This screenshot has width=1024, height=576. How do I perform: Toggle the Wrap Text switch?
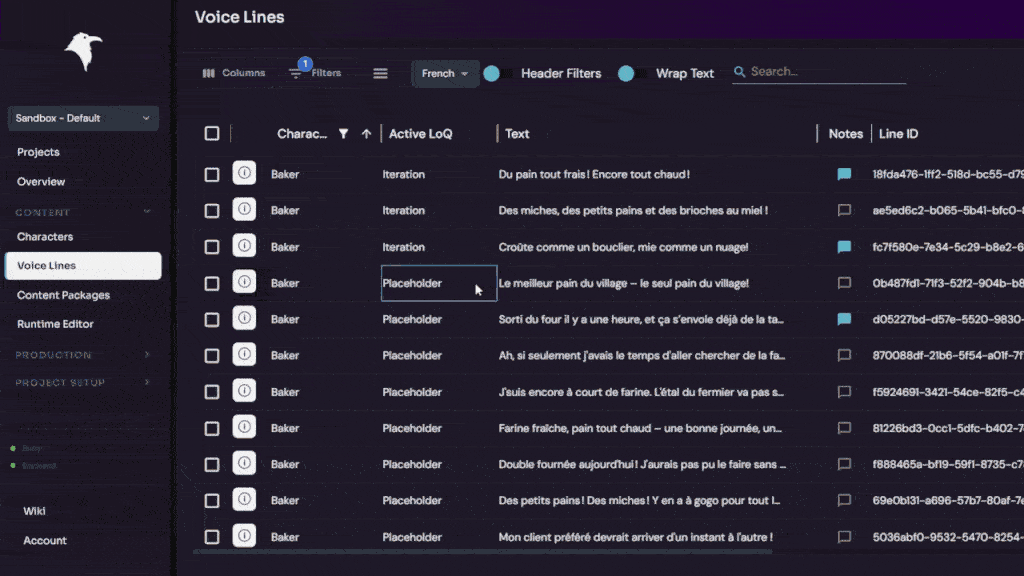(632, 74)
